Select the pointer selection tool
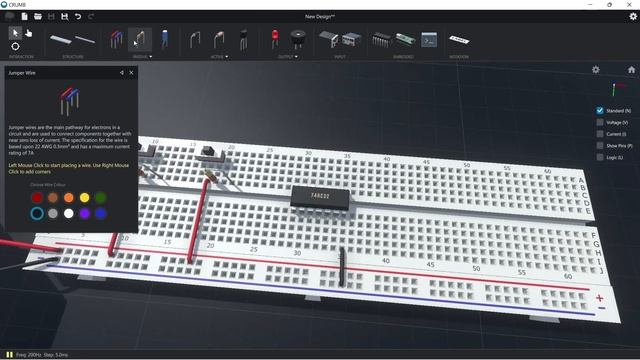This screenshot has height=360, width=640. 15,33
